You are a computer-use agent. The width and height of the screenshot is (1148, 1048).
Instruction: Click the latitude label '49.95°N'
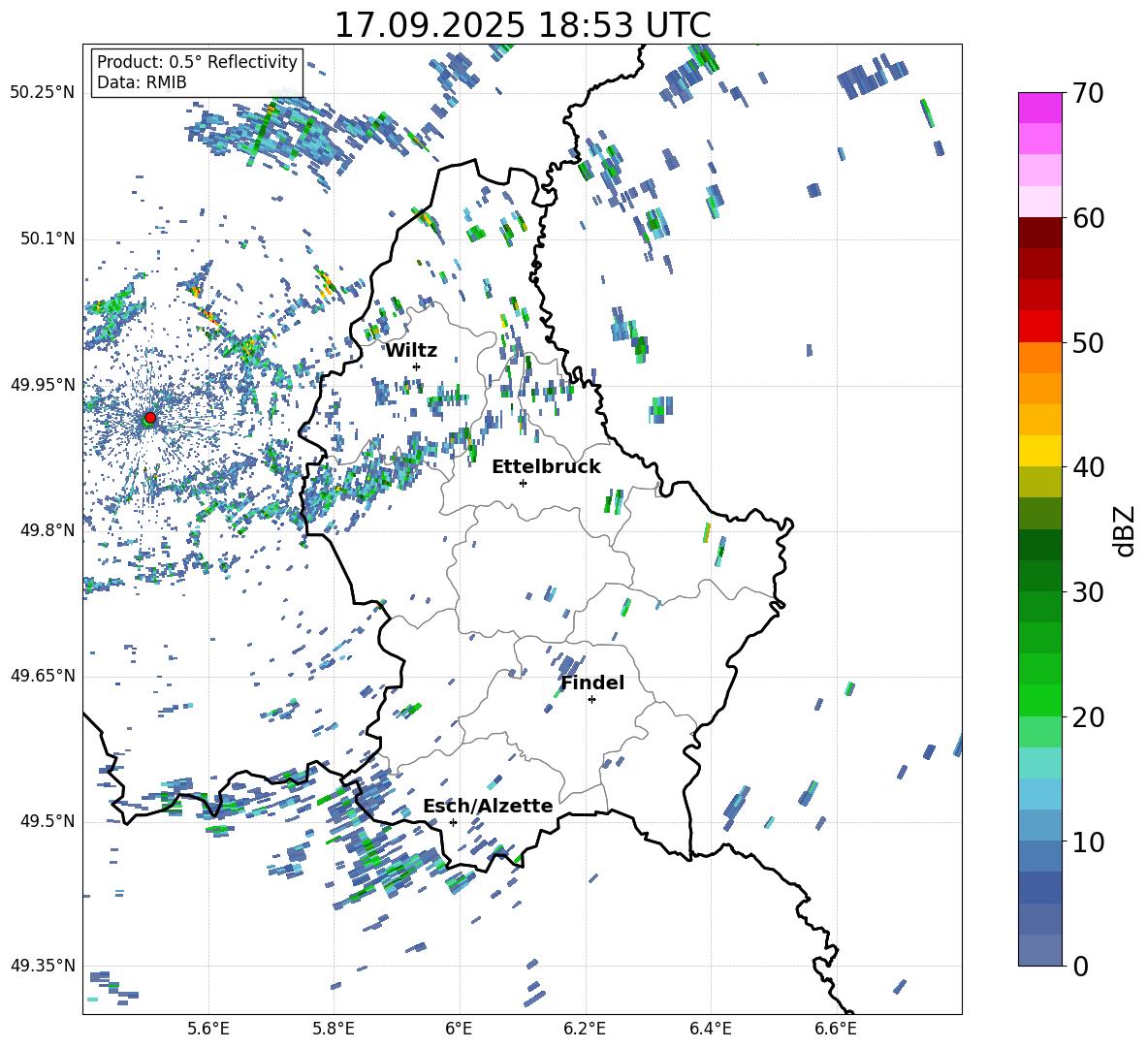[x=43, y=384]
